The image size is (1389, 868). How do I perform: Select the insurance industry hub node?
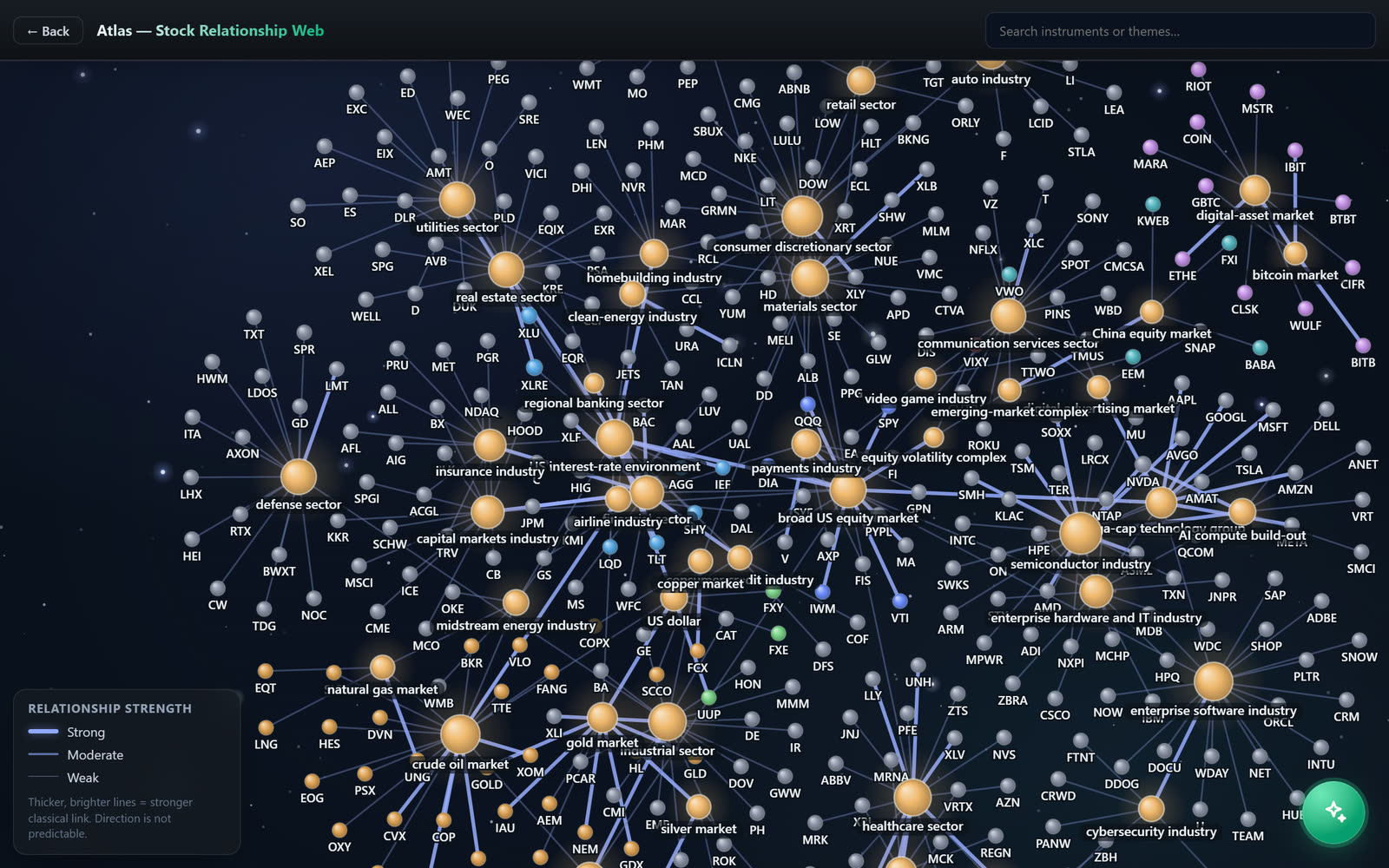click(490, 445)
